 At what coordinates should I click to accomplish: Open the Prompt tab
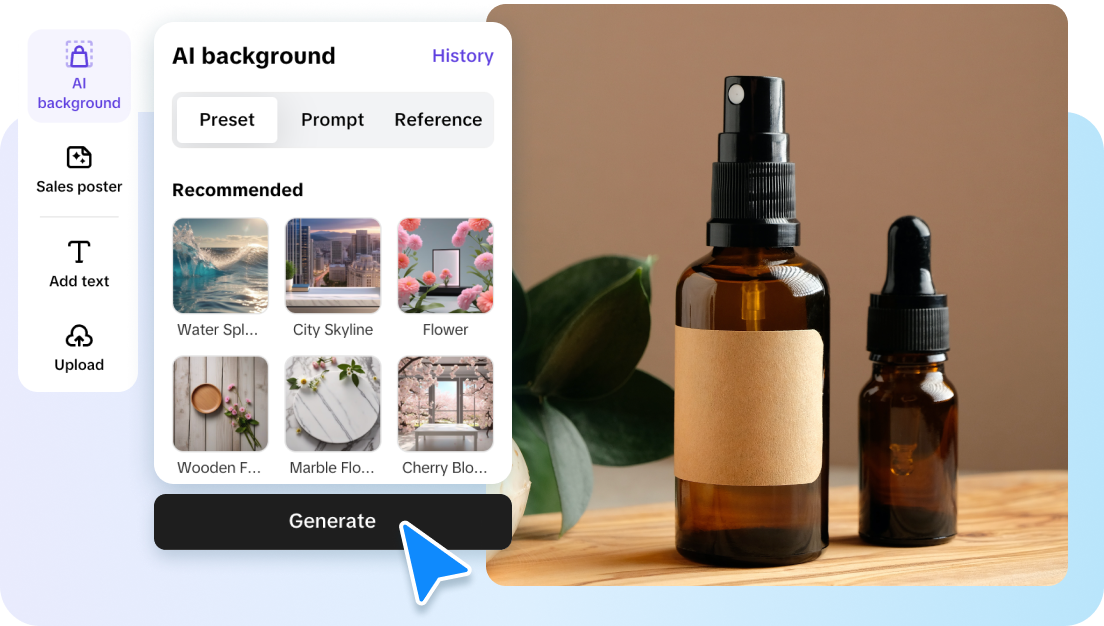(332, 120)
